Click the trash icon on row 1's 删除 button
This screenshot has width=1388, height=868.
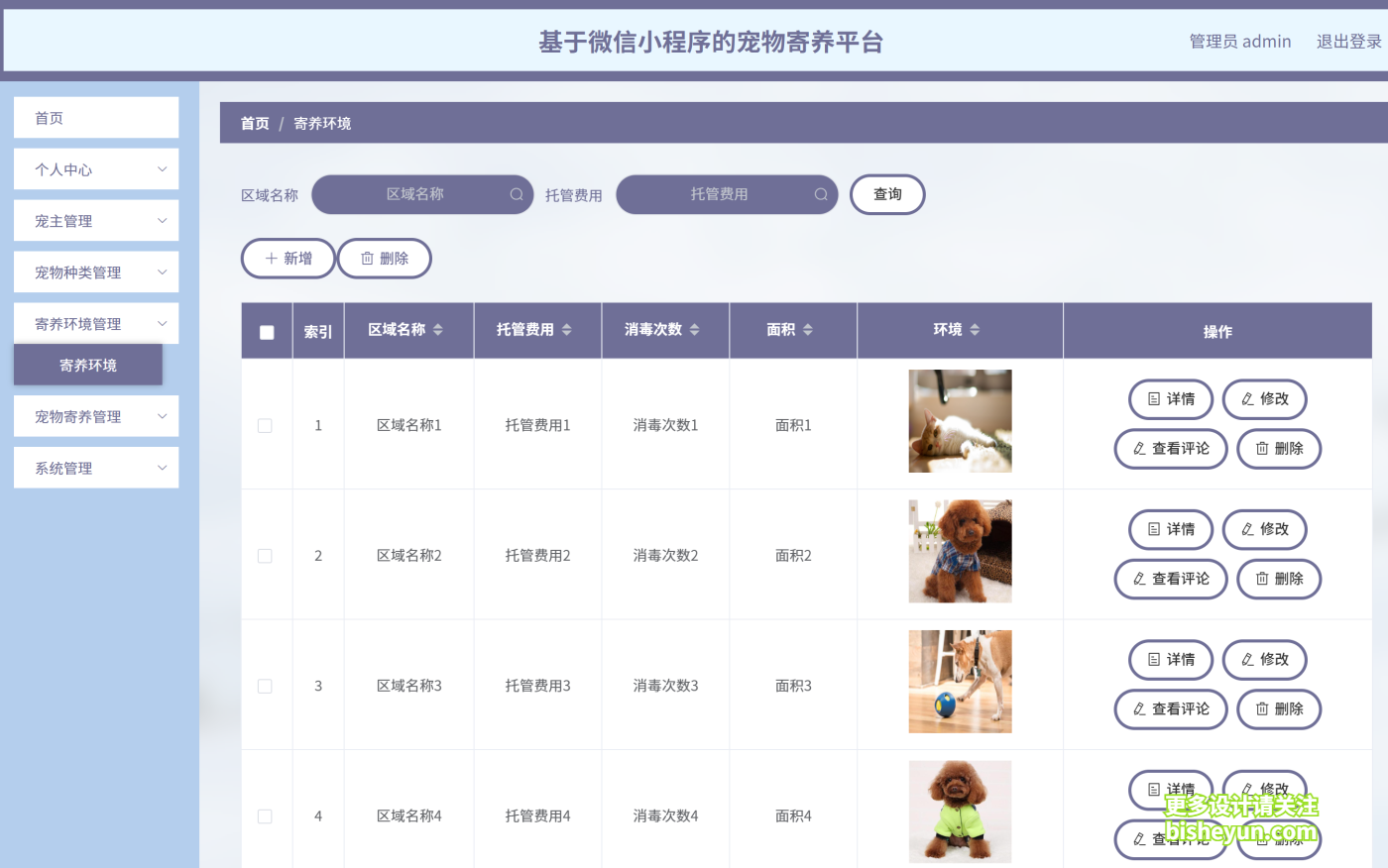click(x=1260, y=448)
